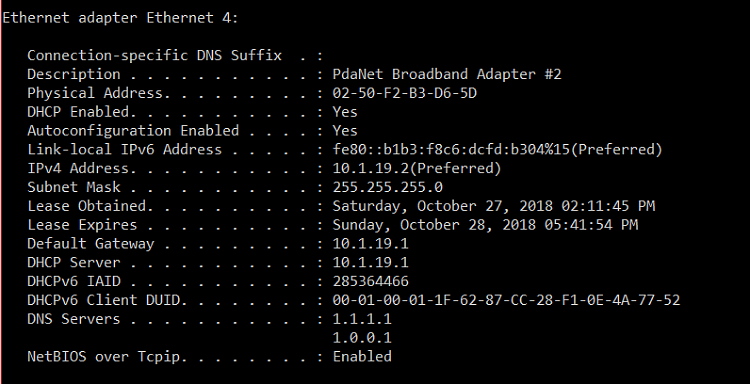Click the DHCP Enabled Yes value

pyautogui.click(x=345, y=112)
